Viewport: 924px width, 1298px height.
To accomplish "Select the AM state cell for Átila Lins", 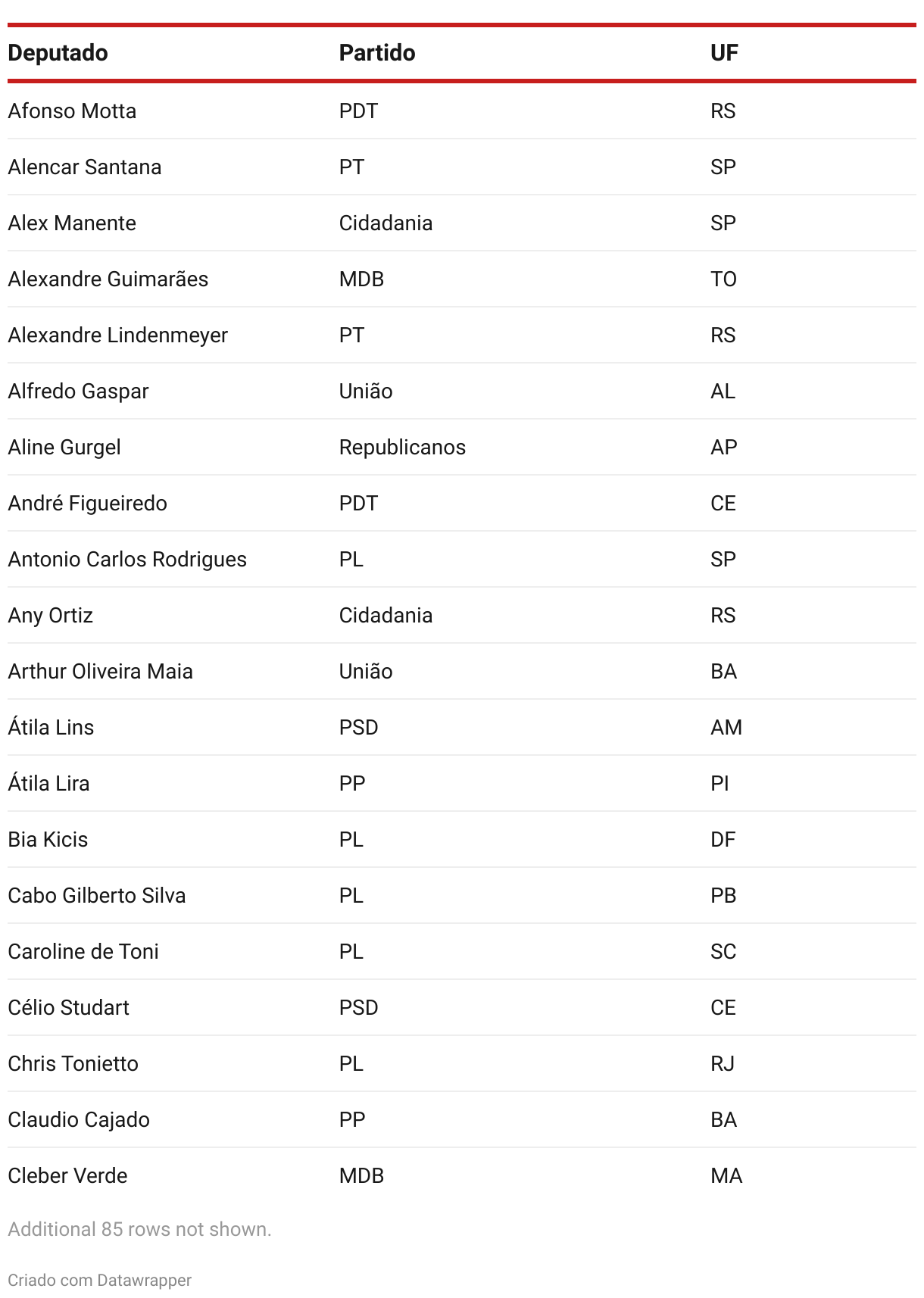I will point(726,727).
